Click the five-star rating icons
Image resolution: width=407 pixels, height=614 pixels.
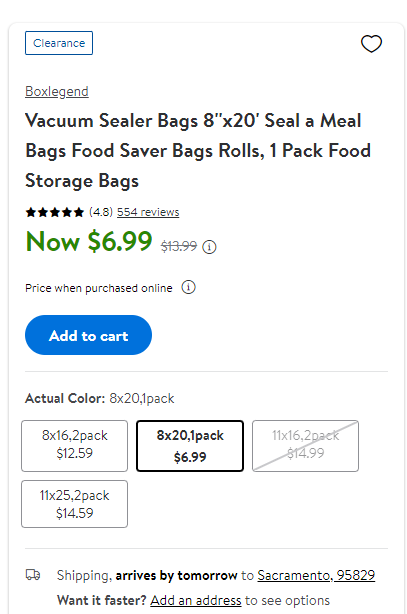click(x=54, y=212)
